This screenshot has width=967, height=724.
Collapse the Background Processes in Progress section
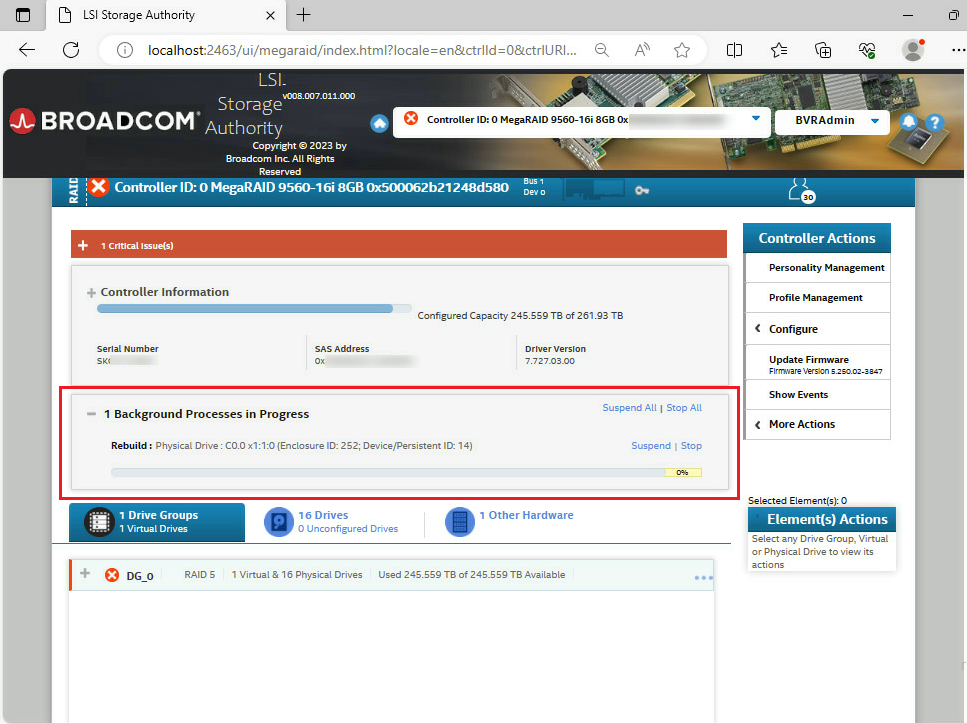90,414
